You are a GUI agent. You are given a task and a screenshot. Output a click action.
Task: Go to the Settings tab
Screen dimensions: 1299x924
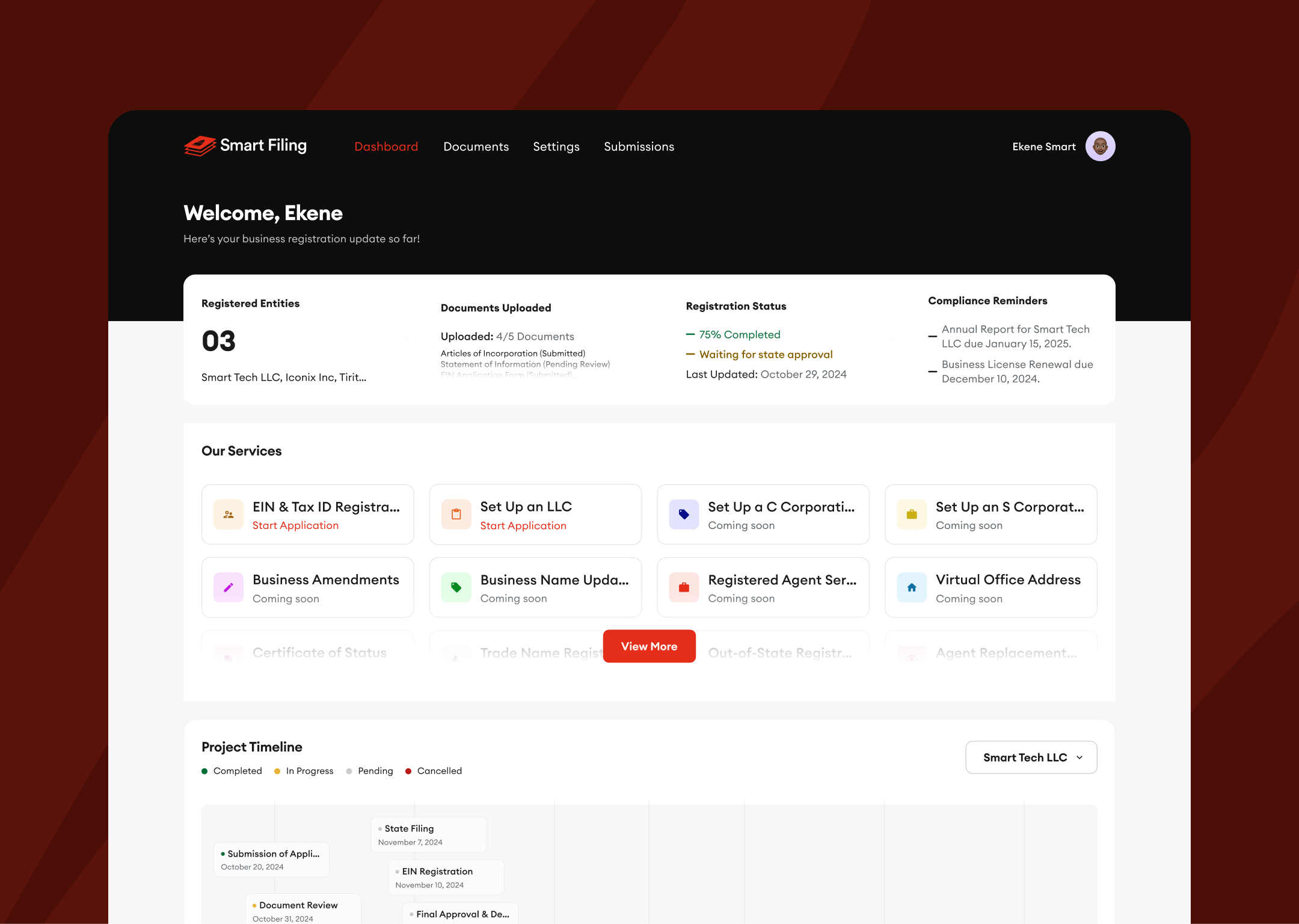pyautogui.click(x=556, y=147)
